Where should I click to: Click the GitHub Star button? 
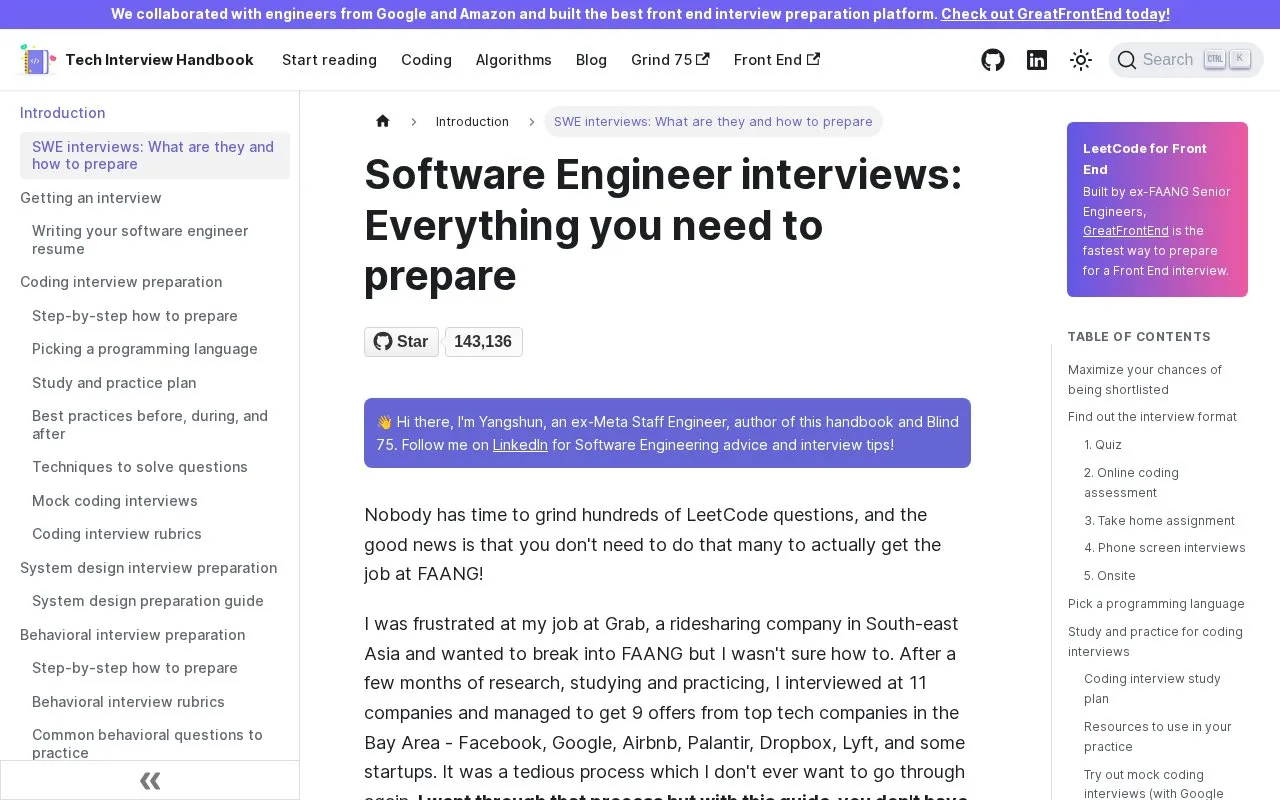pos(401,342)
